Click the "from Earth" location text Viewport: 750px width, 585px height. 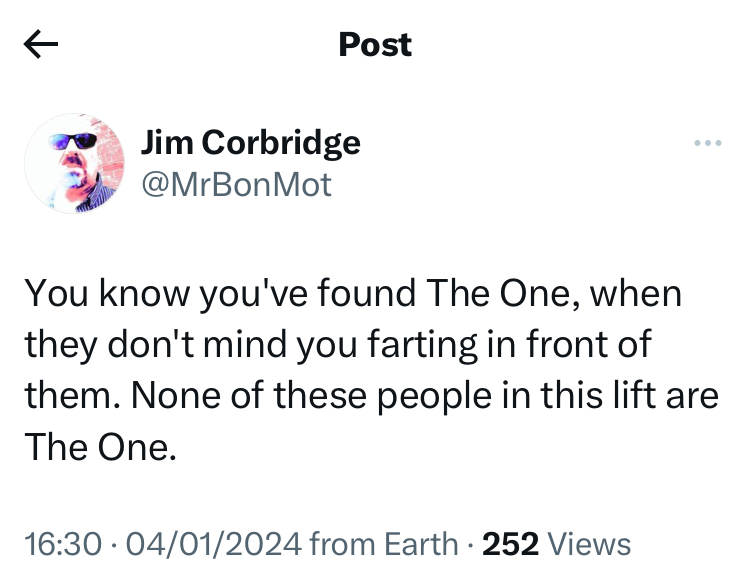(384, 544)
